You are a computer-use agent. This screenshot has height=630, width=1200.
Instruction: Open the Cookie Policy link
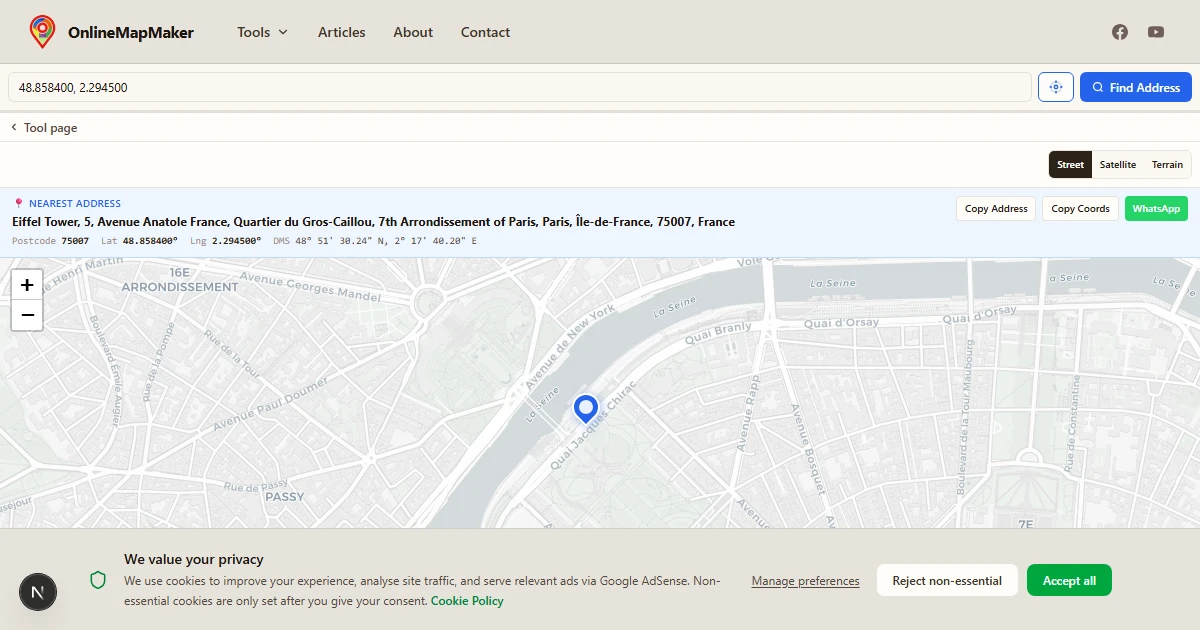coord(467,601)
